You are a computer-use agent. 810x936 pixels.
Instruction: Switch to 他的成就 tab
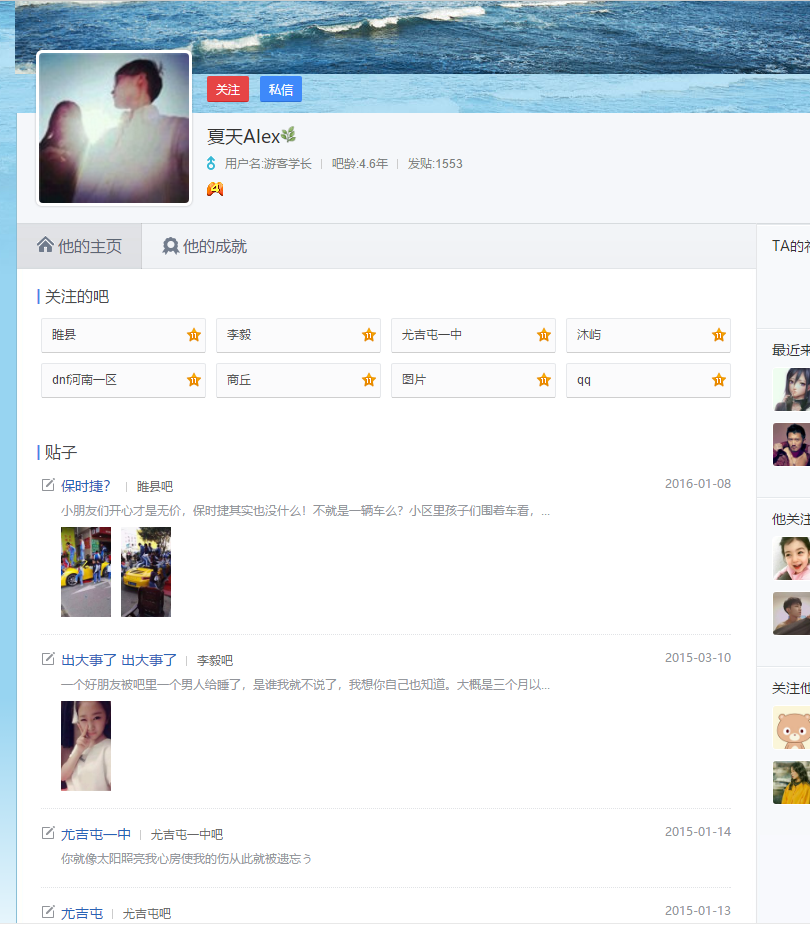pyautogui.click(x=205, y=246)
